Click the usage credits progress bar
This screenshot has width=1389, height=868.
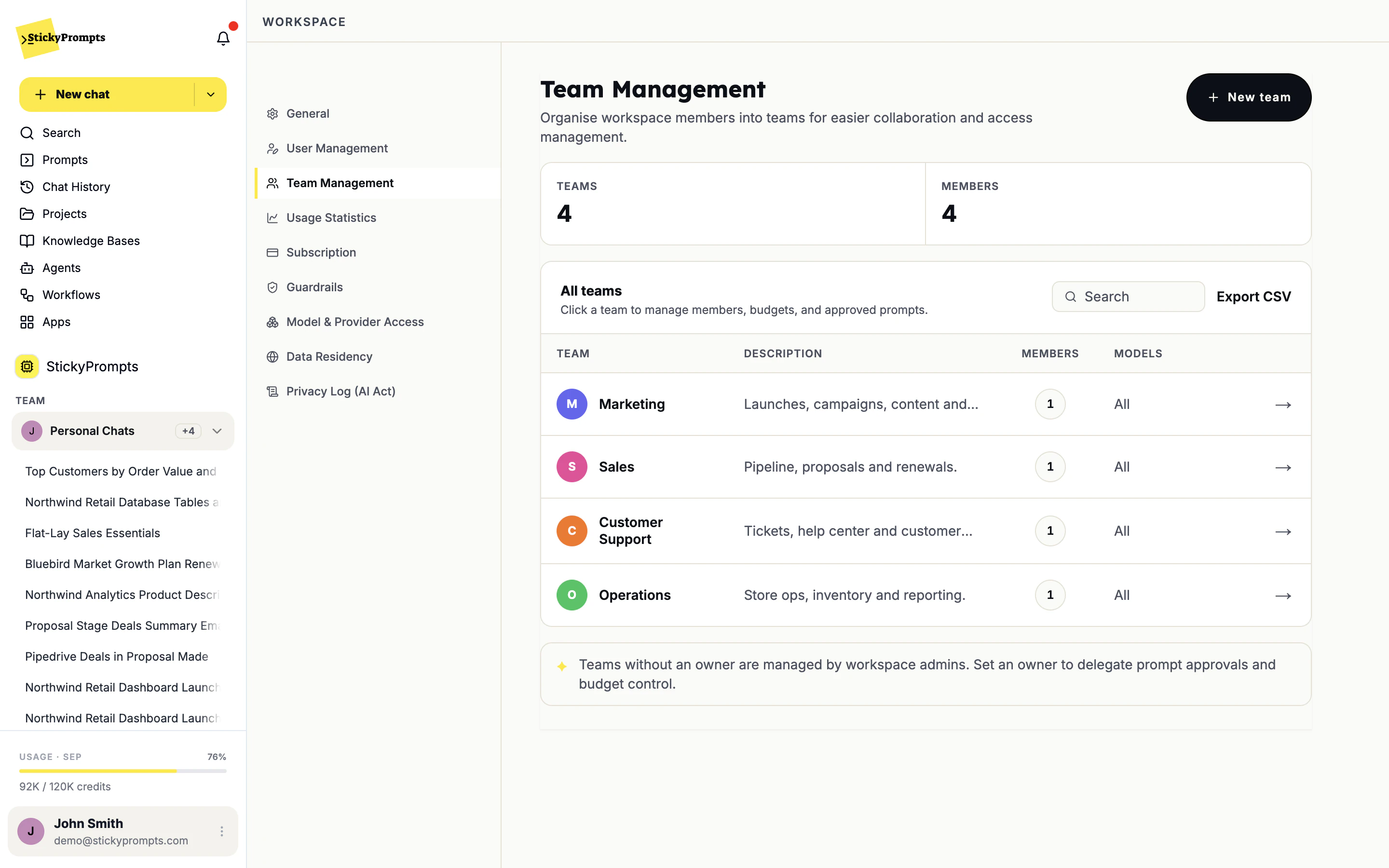pos(123,771)
